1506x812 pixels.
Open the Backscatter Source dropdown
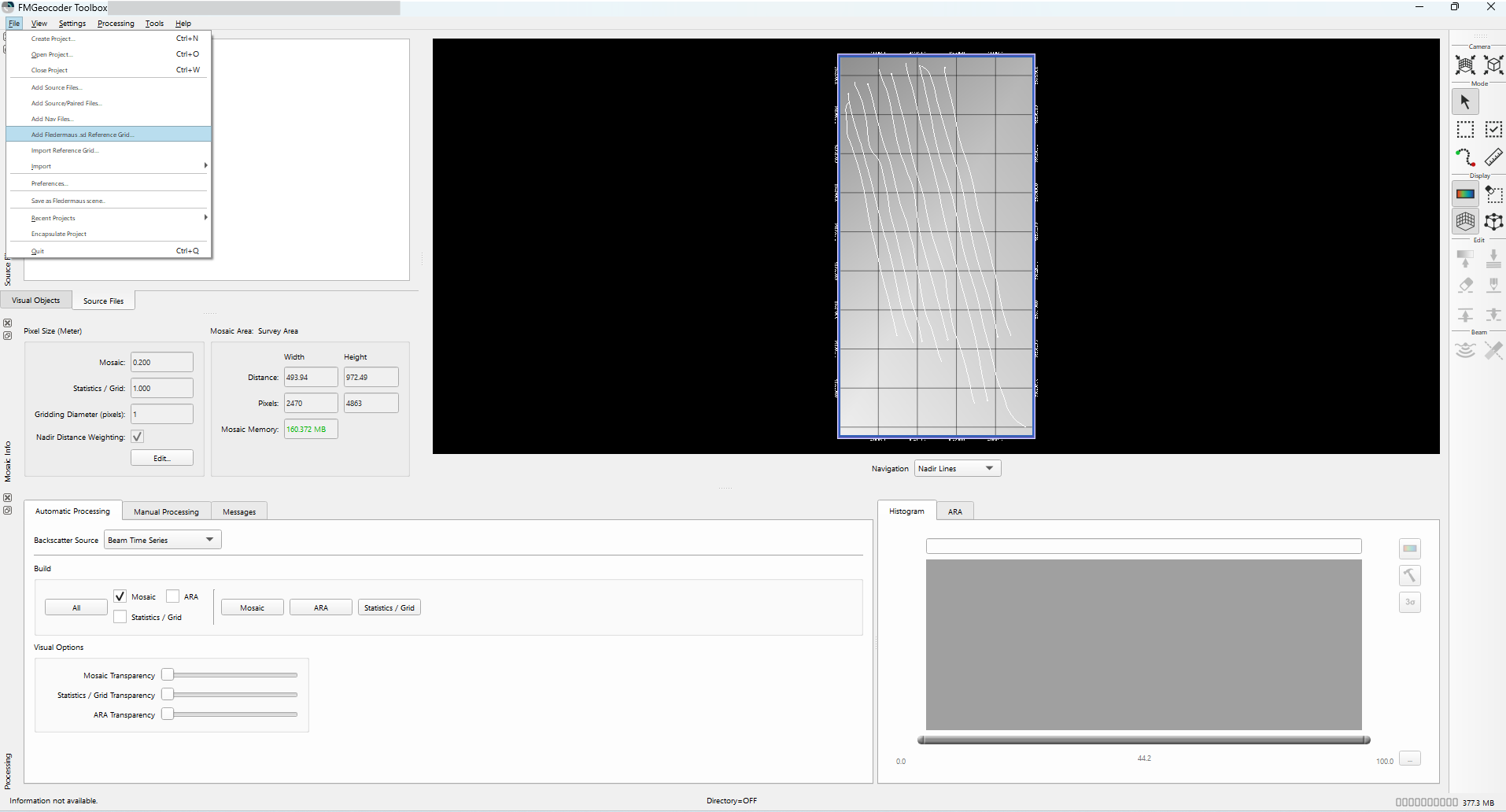pyautogui.click(x=163, y=540)
